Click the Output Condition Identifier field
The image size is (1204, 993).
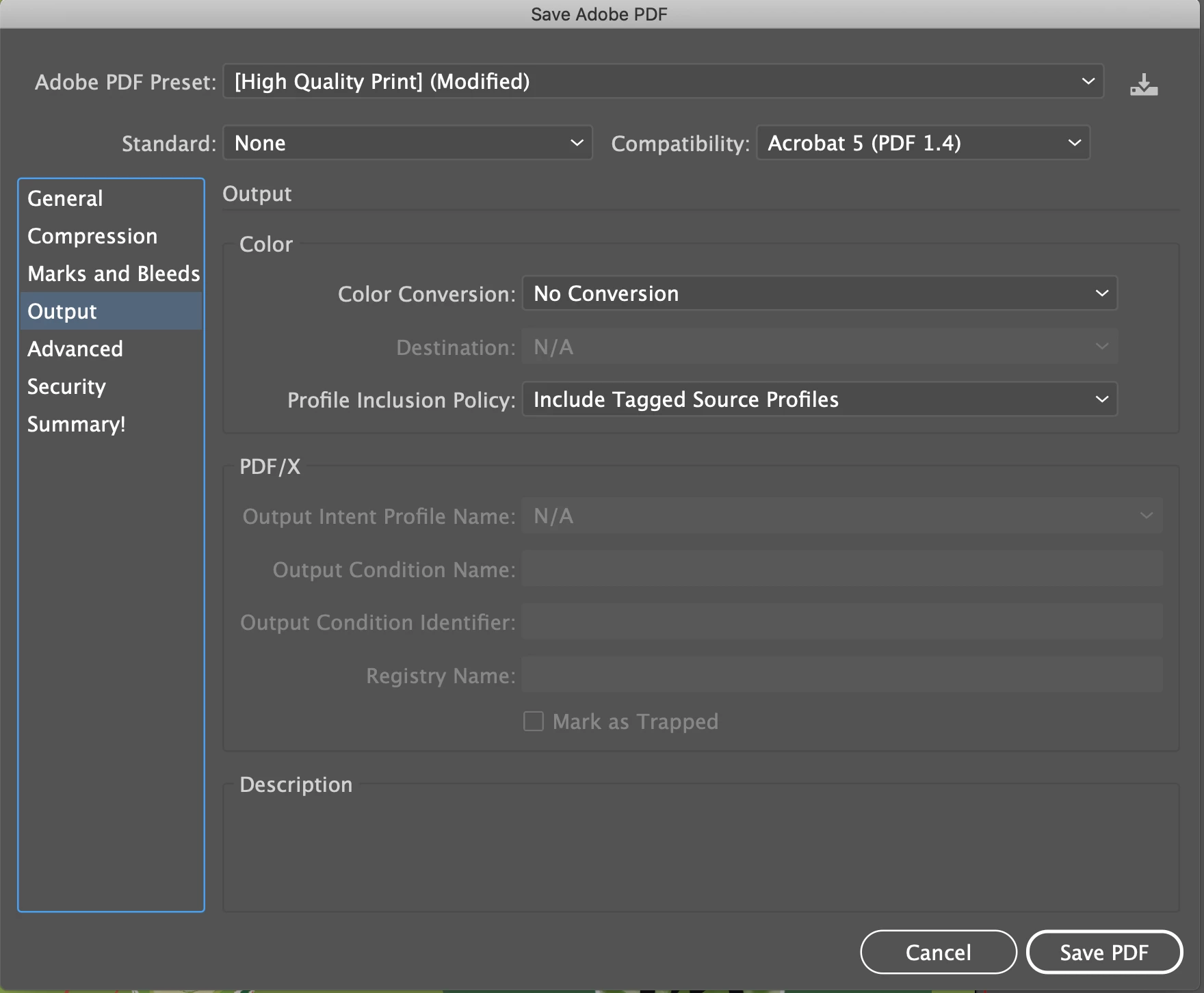pos(842,622)
